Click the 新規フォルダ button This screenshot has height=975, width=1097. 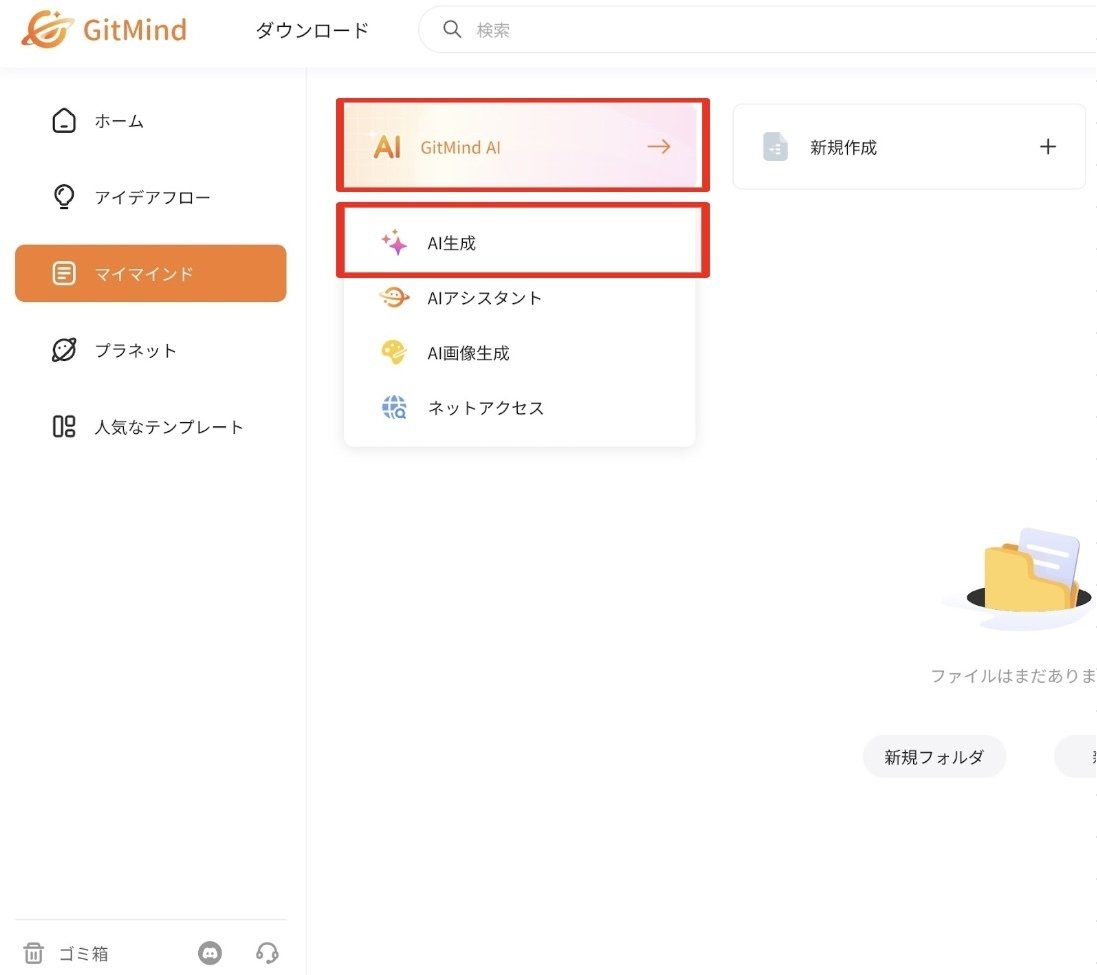click(x=934, y=757)
